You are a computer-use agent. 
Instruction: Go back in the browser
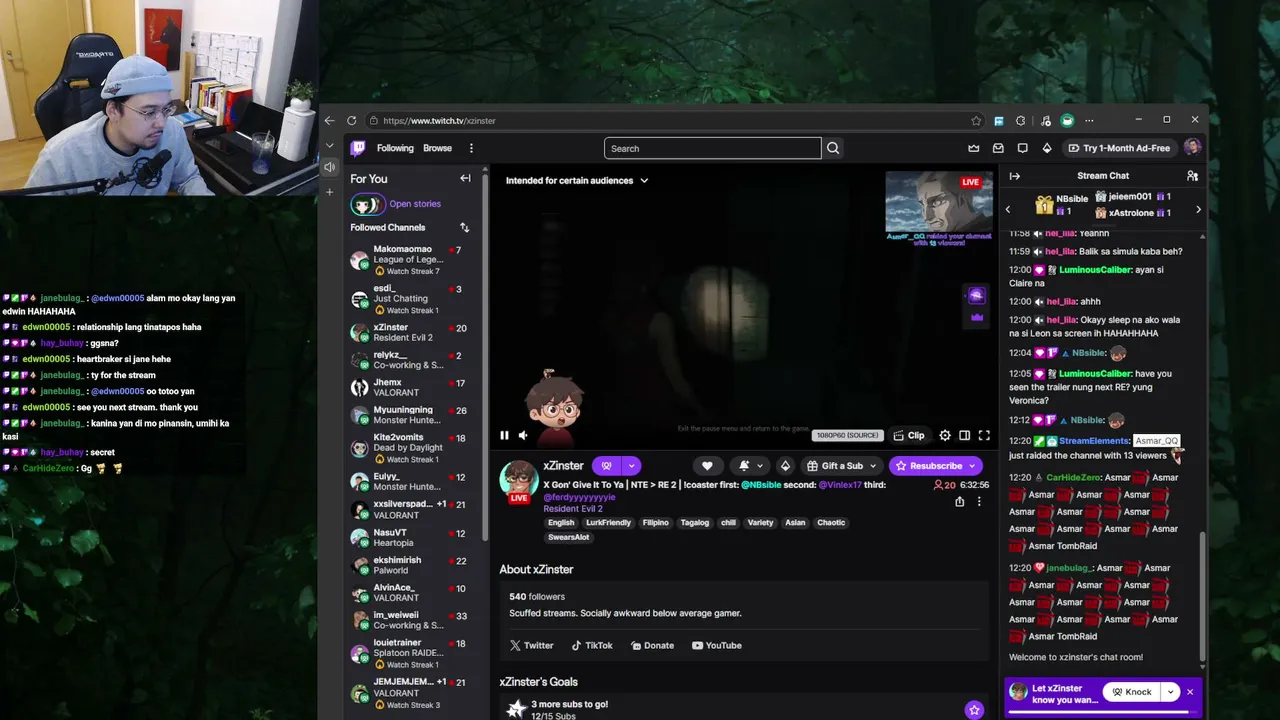[x=329, y=120]
